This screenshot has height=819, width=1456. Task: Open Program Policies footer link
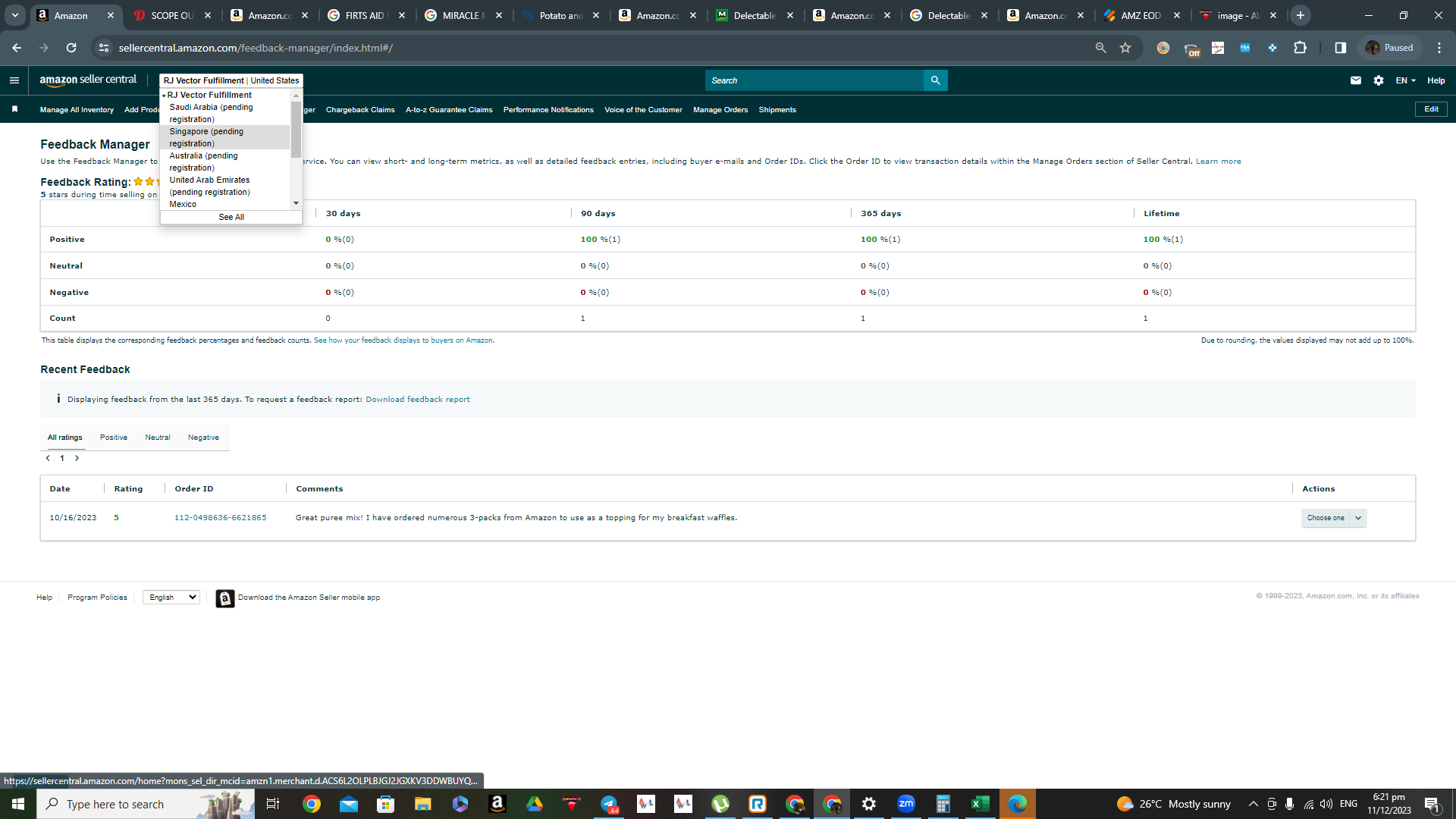click(97, 598)
